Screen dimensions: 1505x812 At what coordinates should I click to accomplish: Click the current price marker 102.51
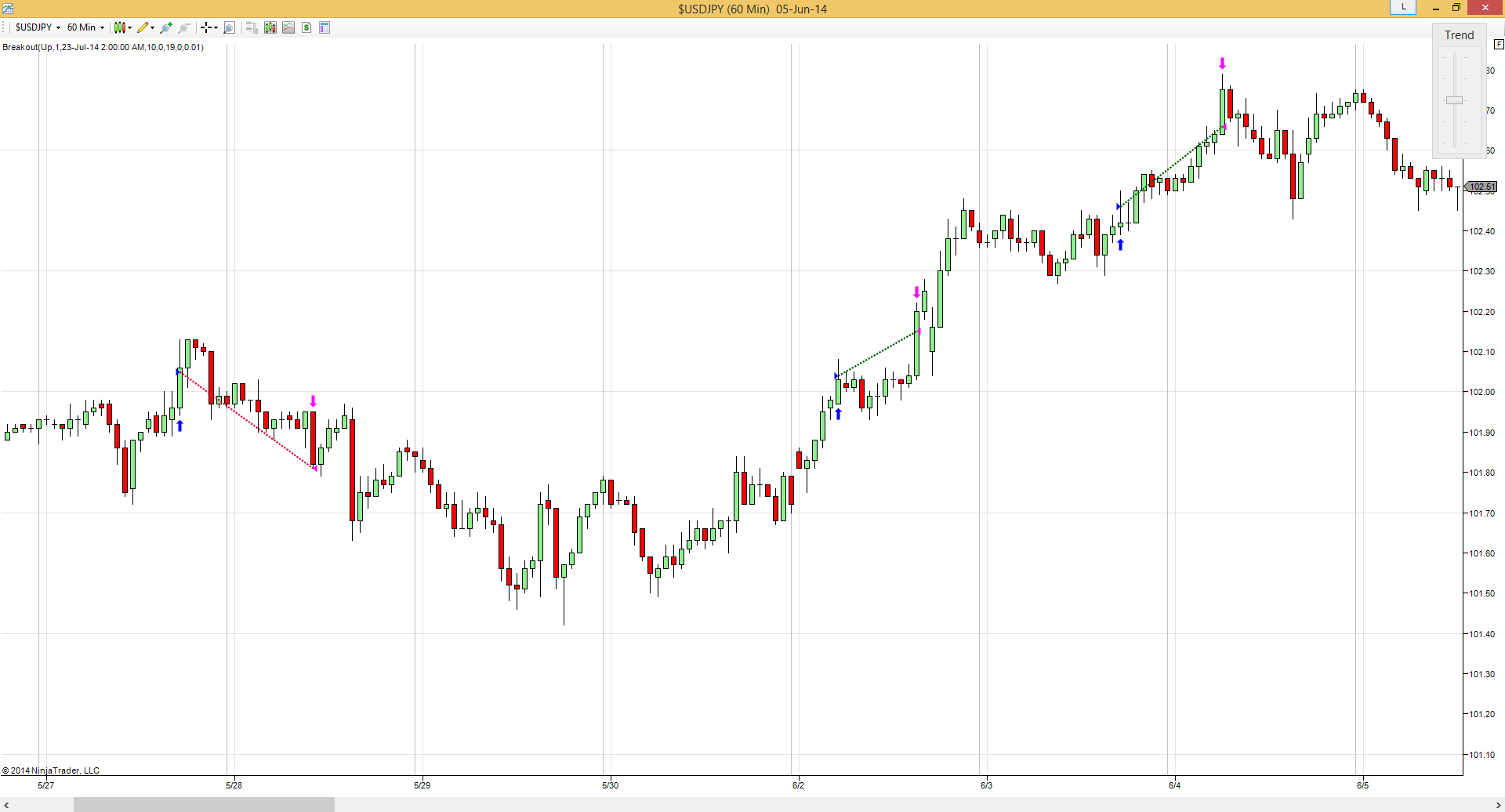tap(1481, 187)
